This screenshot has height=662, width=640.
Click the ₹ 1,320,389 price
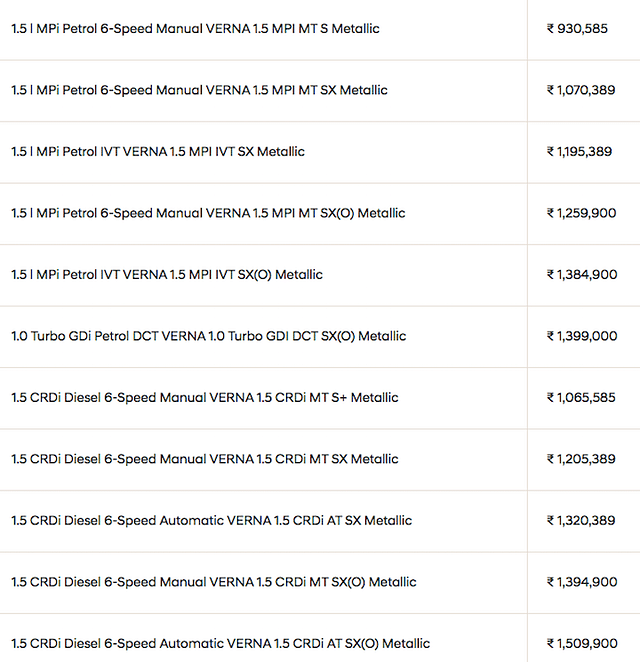coord(581,521)
